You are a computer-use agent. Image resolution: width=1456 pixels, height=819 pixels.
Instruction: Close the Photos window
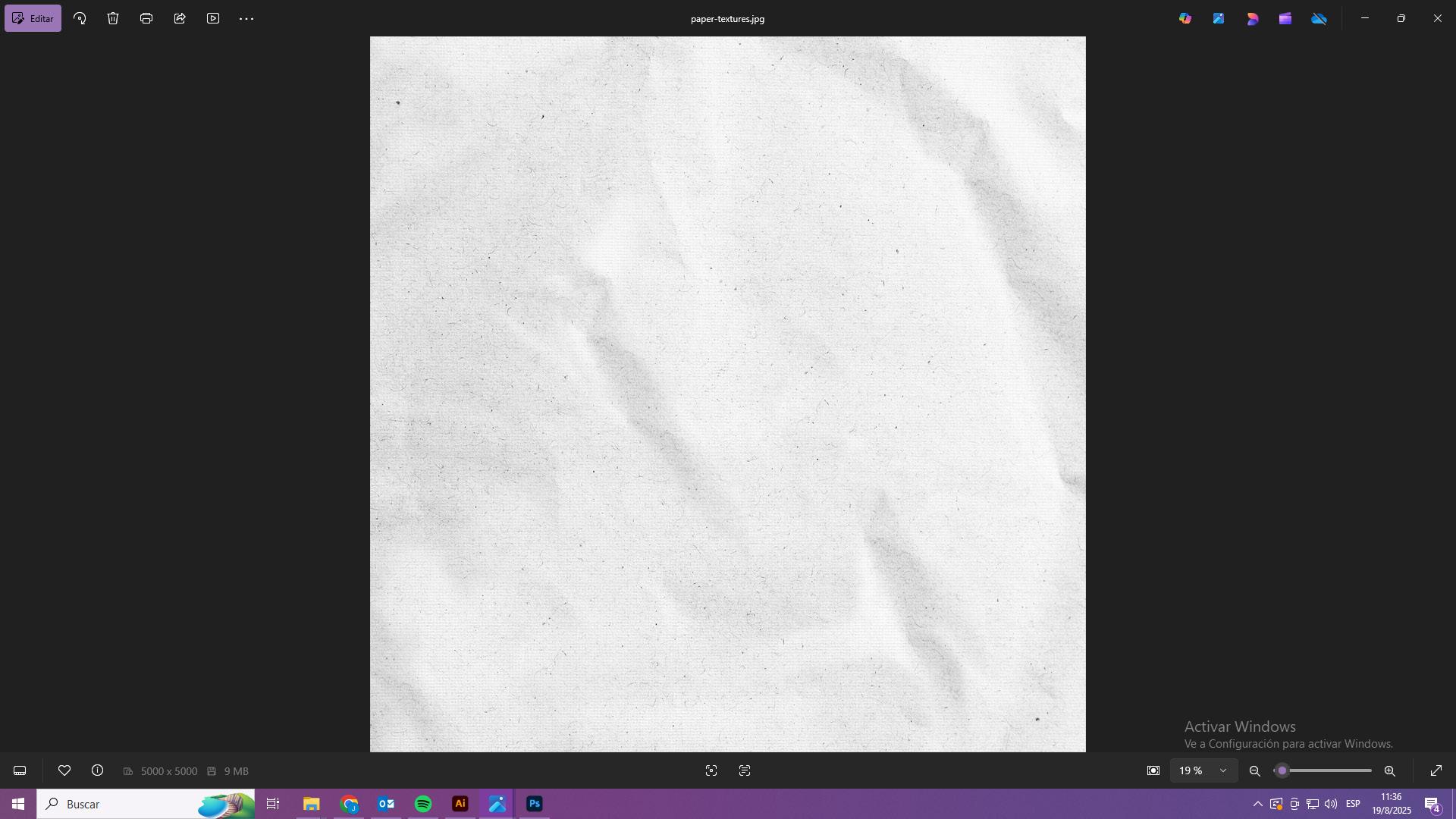click(x=1438, y=18)
